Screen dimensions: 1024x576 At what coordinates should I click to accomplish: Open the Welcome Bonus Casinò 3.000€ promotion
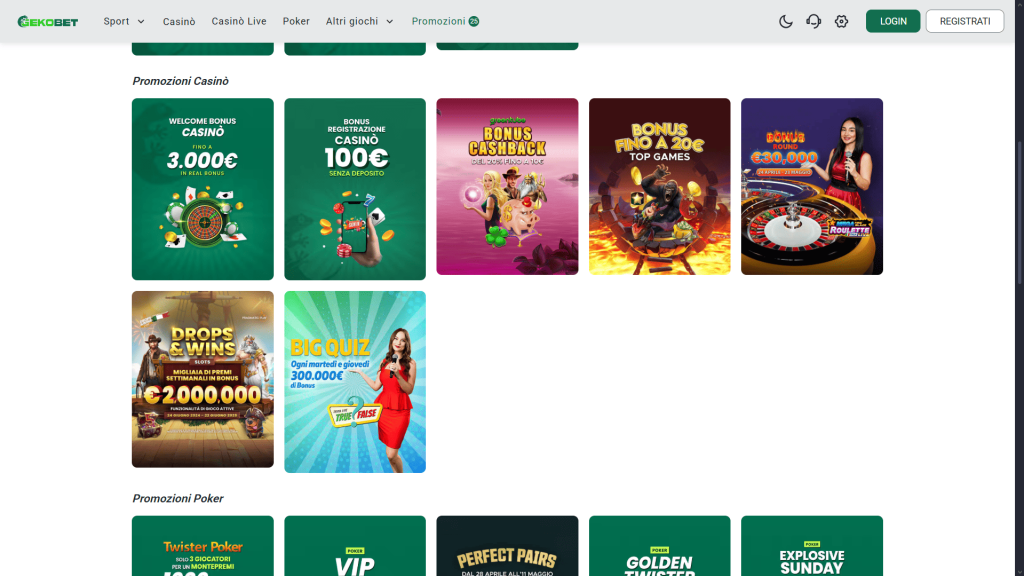202,186
